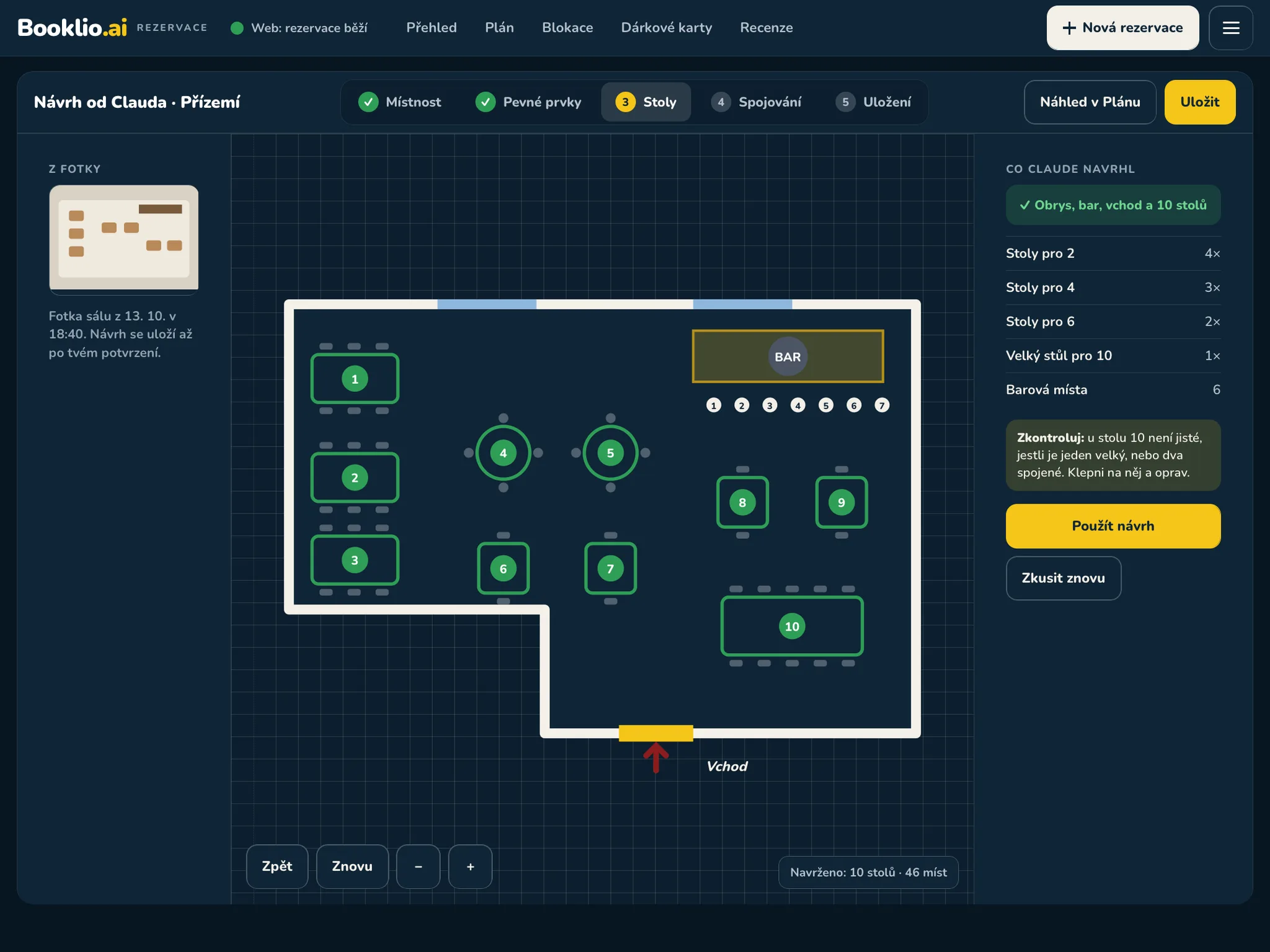Click the Web: rezervace běží status
The height and width of the screenshot is (952, 1270).
coord(300,28)
